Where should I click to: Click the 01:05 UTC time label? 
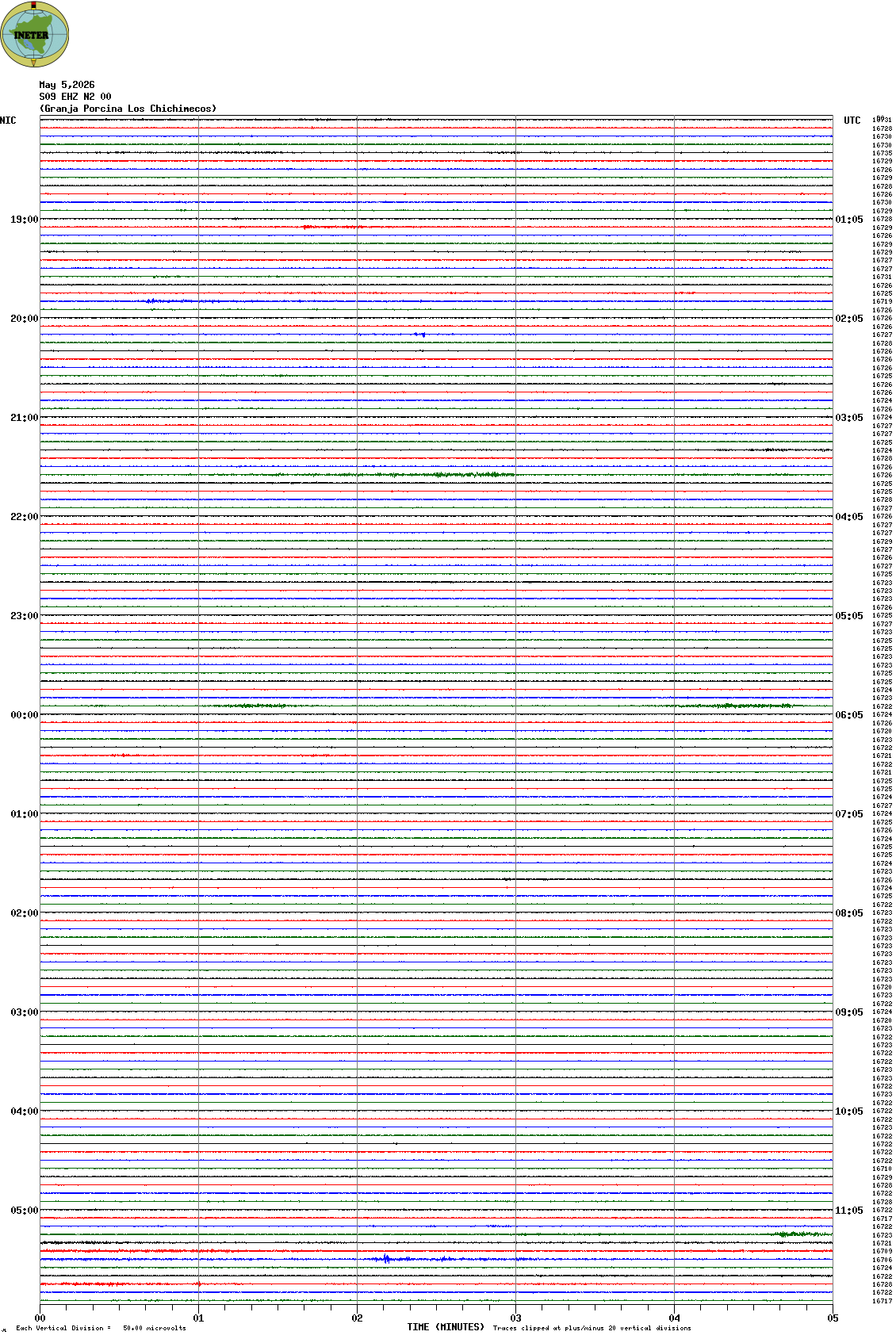point(849,220)
